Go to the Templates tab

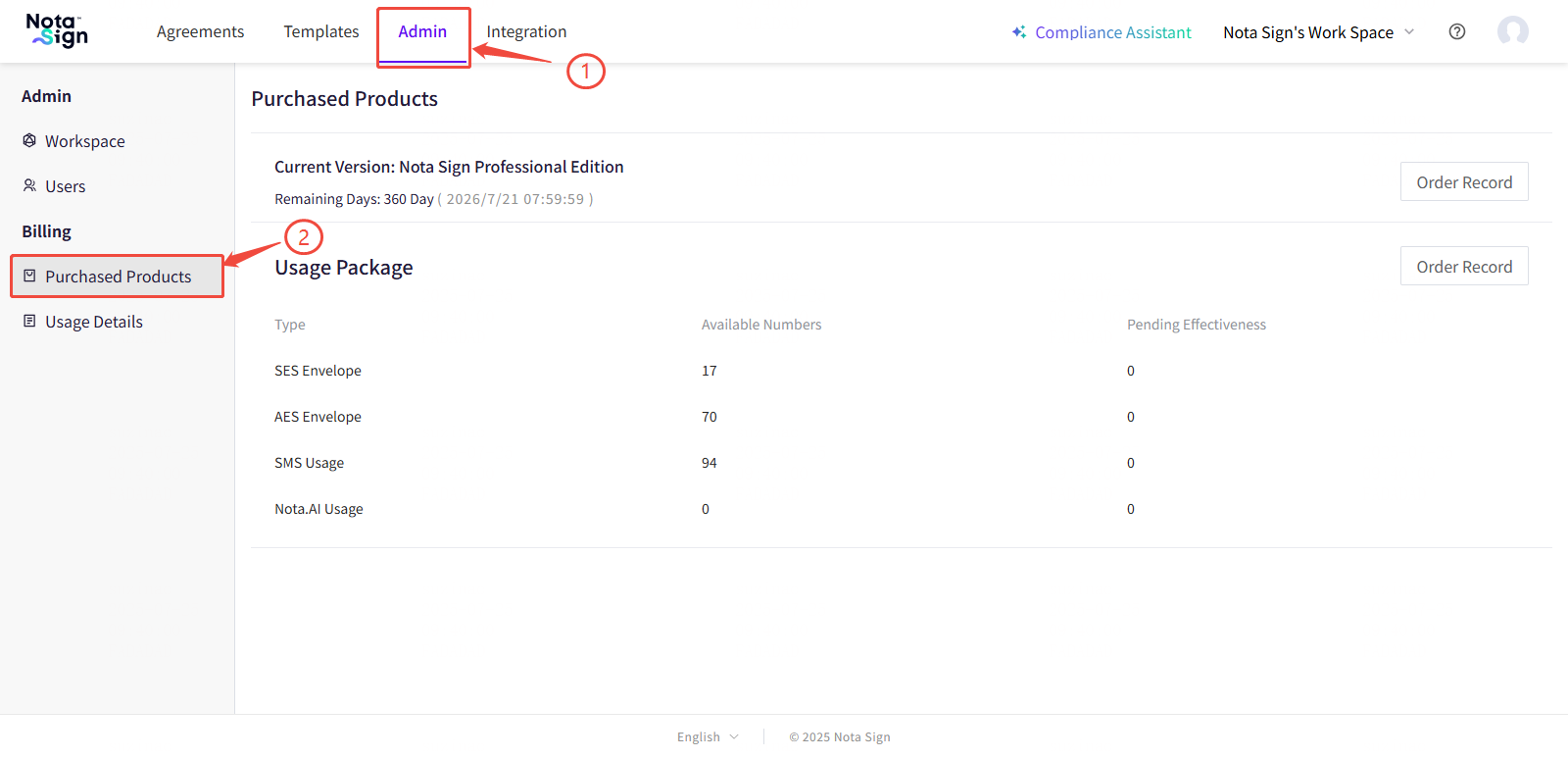[x=321, y=31]
